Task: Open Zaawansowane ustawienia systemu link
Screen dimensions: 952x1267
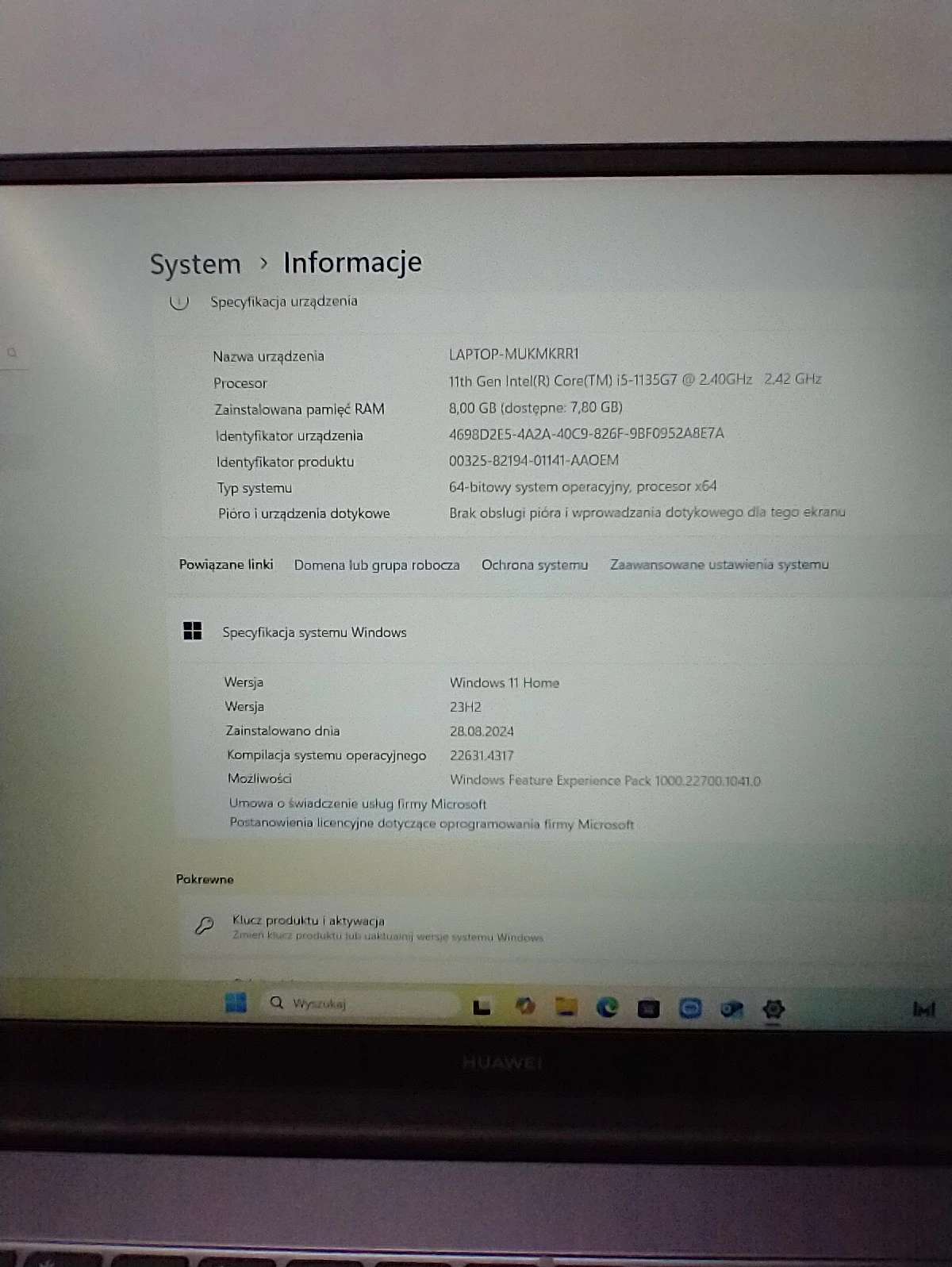Action: tap(720, 564)
